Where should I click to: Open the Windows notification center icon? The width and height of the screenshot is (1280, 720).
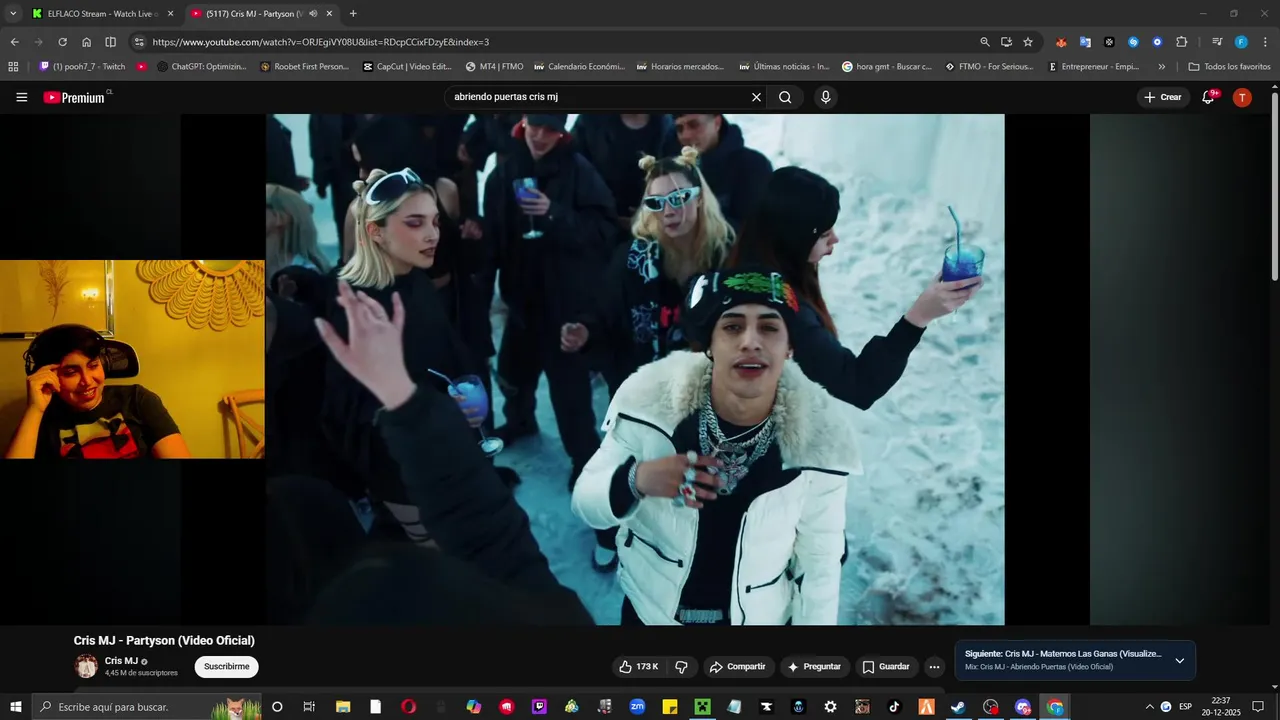(1258, 707)
